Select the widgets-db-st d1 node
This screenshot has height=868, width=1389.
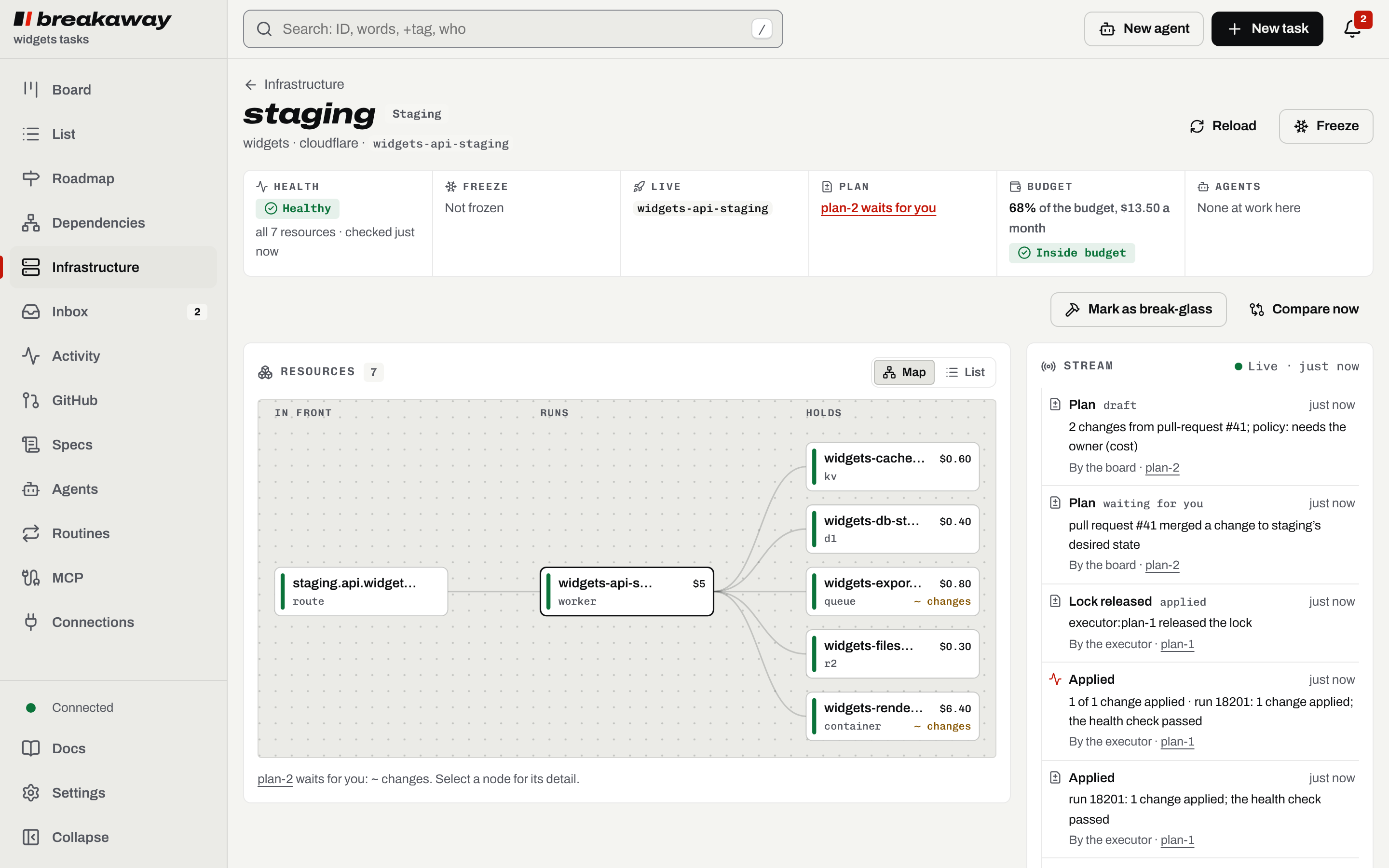click(893, 529)
